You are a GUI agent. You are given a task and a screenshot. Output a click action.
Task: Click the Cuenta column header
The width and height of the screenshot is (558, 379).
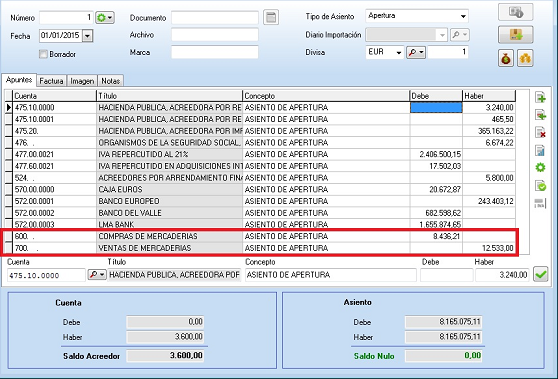(54, 96)
